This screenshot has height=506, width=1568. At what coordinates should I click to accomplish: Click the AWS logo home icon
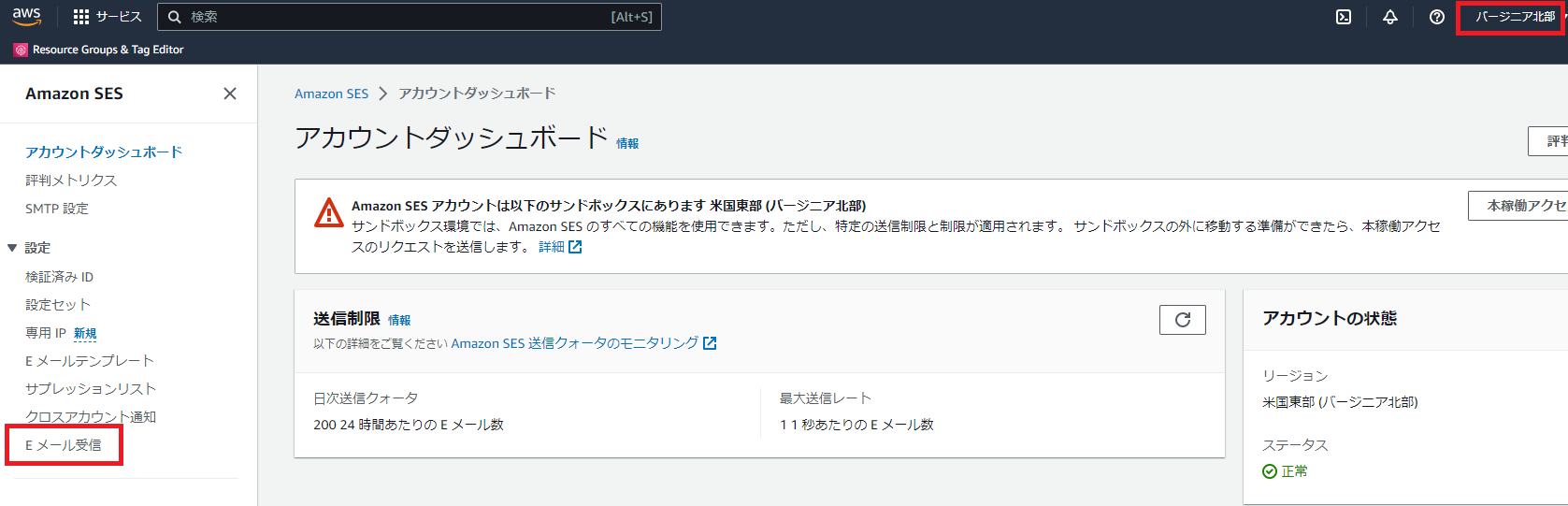pos(26,16)
